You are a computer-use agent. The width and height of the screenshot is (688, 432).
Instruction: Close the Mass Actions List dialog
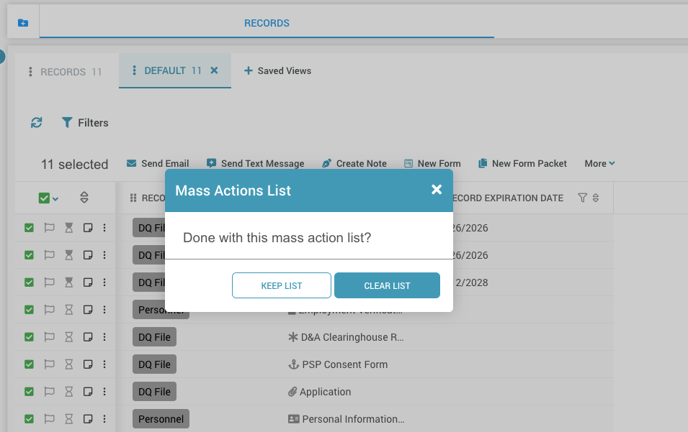coord(436,190)
